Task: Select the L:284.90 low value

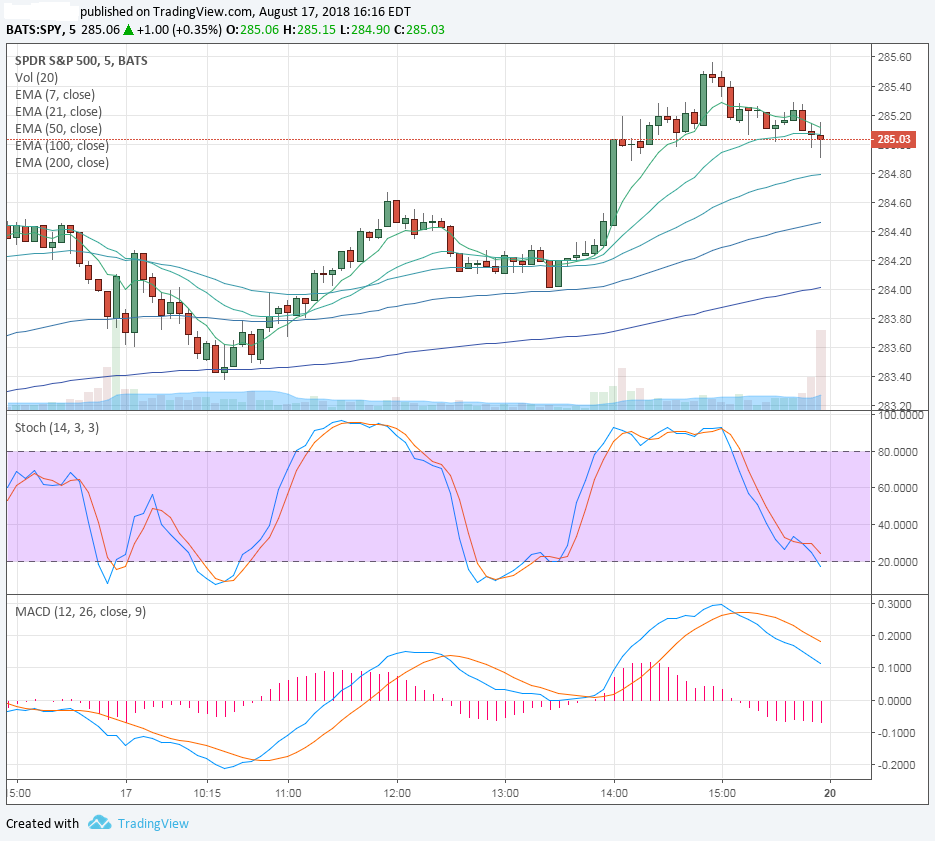Action: (367, 30)
